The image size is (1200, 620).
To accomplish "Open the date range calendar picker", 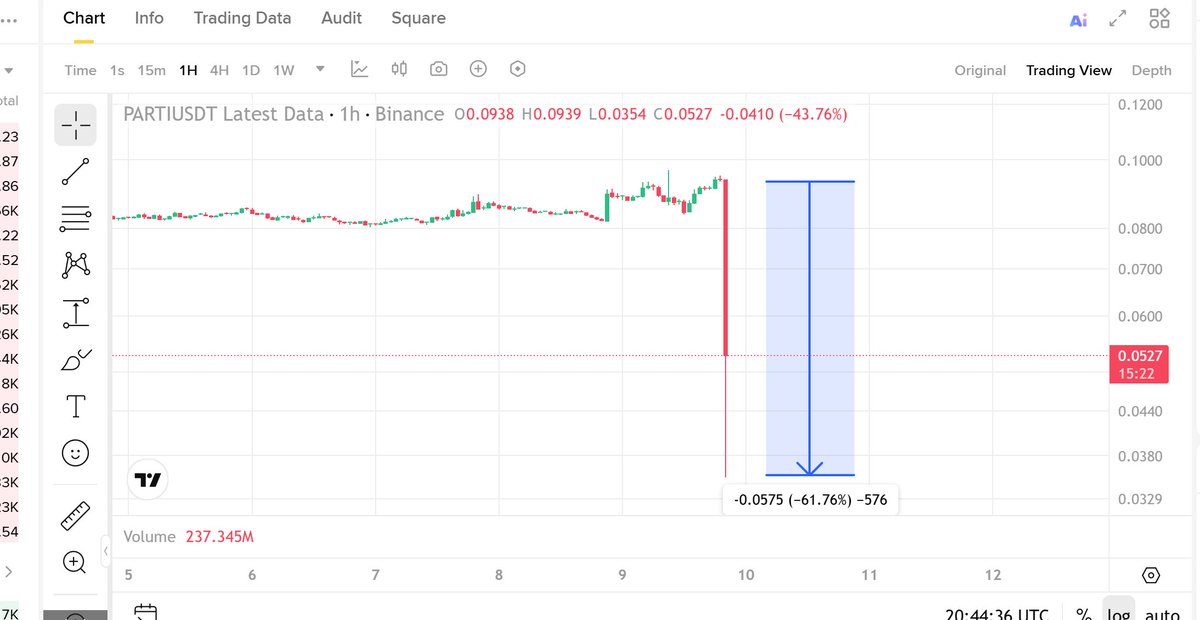I will [146, 612].
